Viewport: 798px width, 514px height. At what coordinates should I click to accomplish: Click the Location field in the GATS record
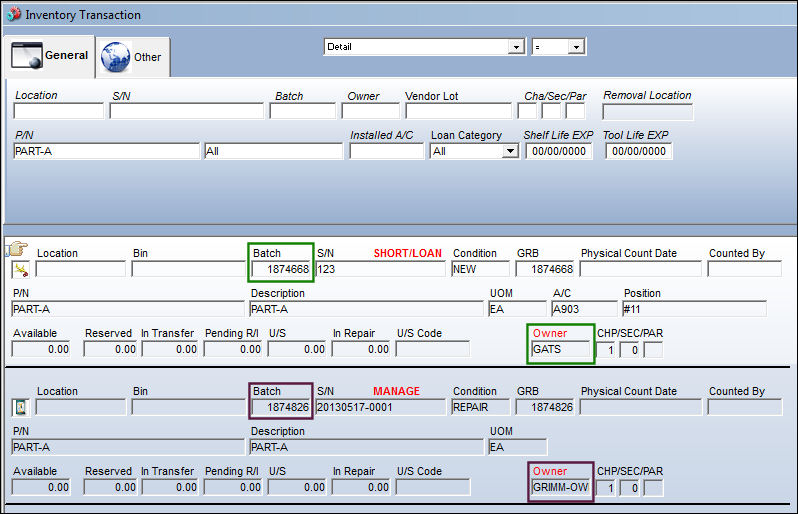pyautogui.click(x=80, y=269)
